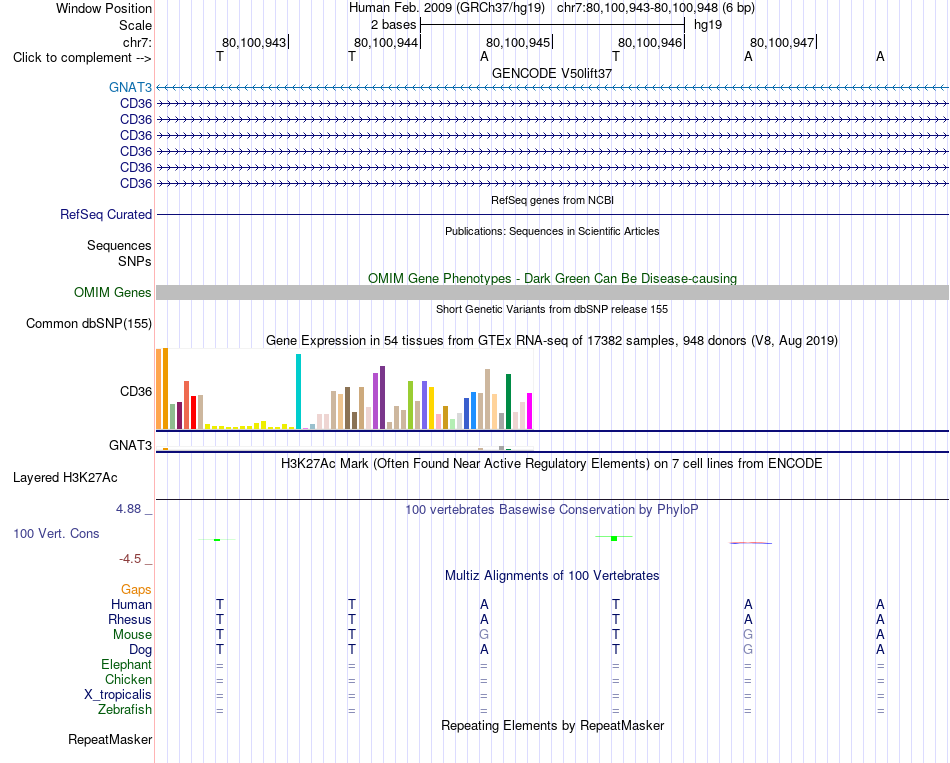Click the gray OMIM Genes bar
The image size is (950, 763).
pyautogui.click(x=552, y=293)
